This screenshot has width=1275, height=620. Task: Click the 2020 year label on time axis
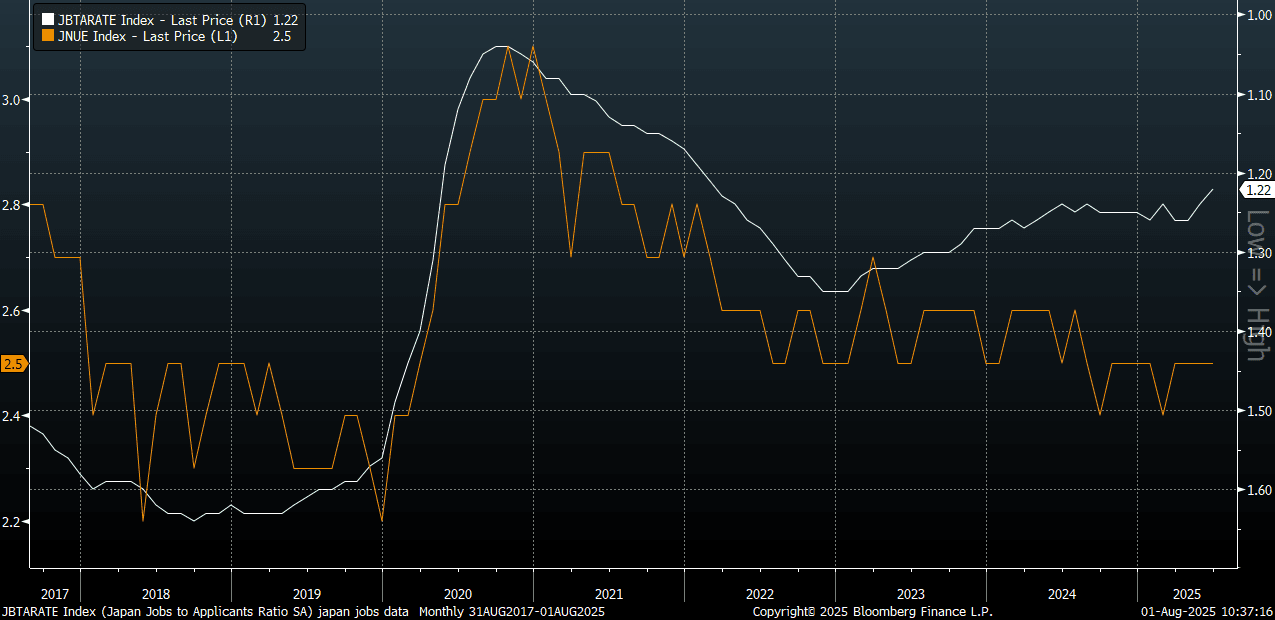click(457, 592)
